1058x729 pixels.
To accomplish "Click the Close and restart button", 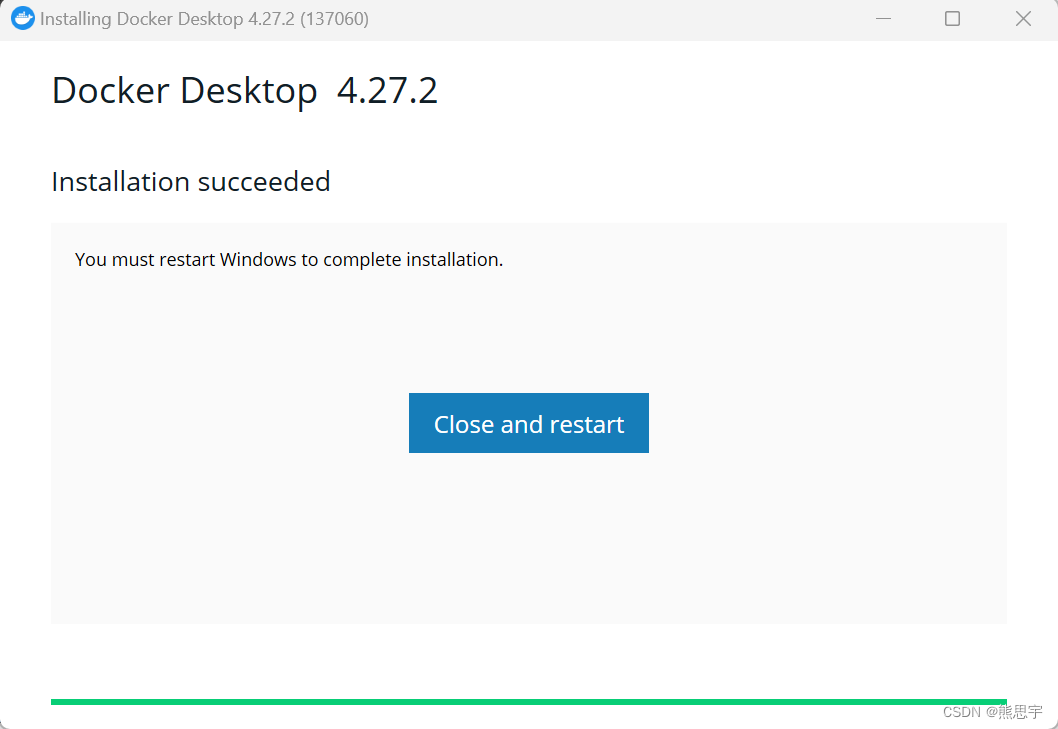I will tap(528, 423).
